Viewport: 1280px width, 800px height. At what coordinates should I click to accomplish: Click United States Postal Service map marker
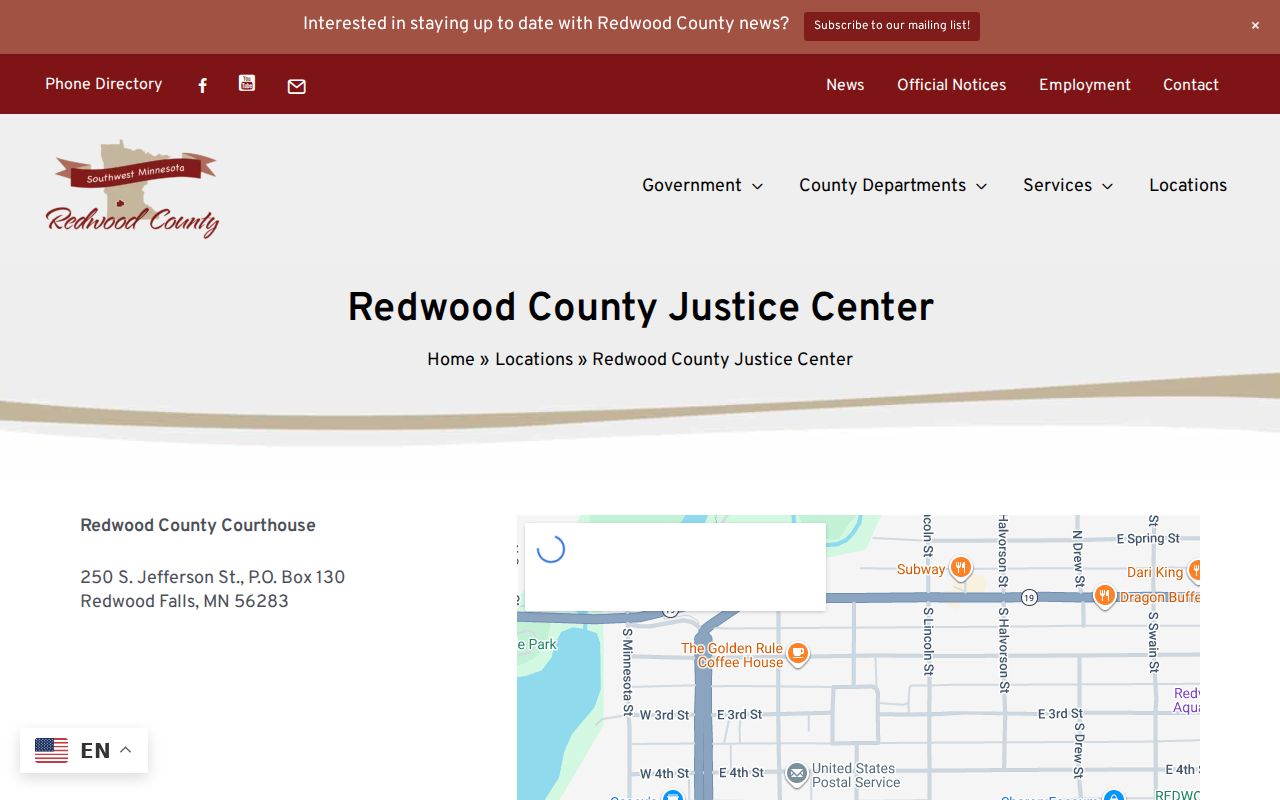[797, 774]
